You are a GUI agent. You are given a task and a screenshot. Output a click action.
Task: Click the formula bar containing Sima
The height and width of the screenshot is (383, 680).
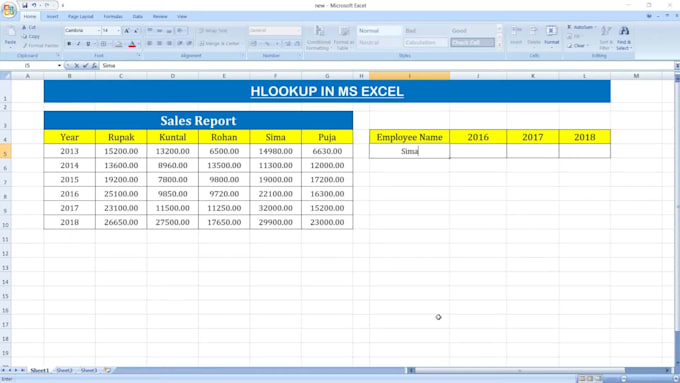click(x=386, y=65)
